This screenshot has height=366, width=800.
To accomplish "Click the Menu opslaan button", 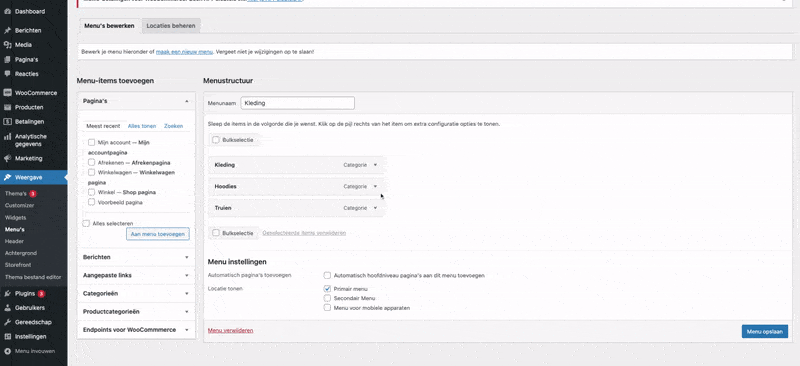I will [x=764, y=331].
